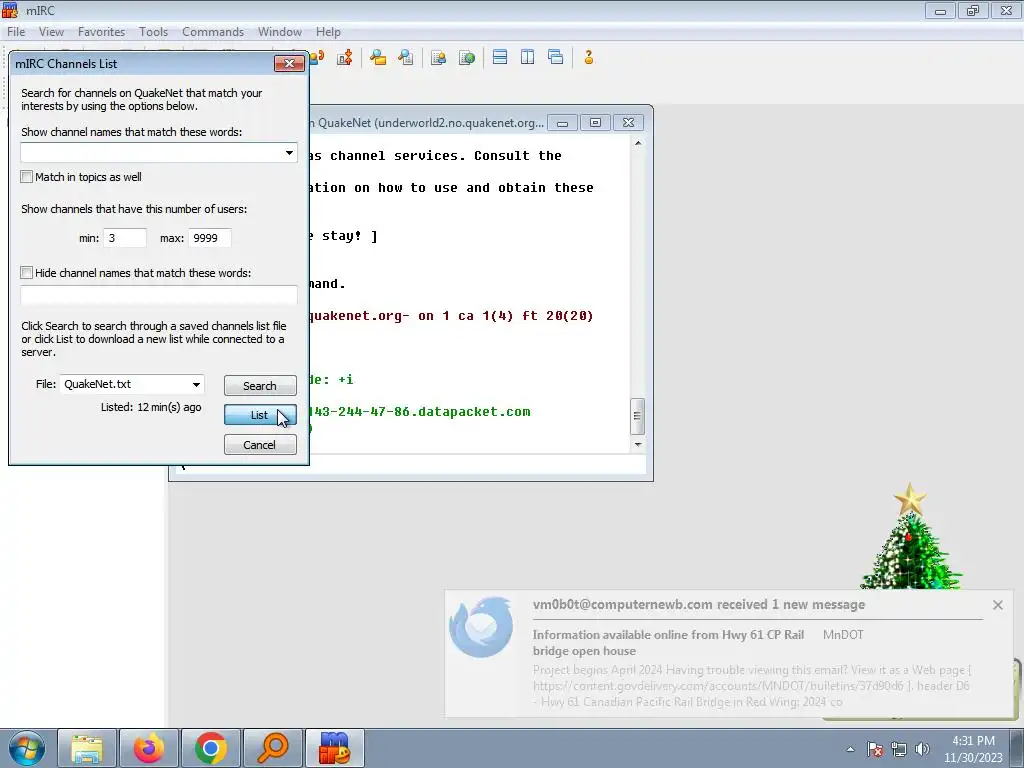Click the status window scrollbar thumb
Image resolution: width=1024 pixels, height=768 pixels.
(637, 416)
